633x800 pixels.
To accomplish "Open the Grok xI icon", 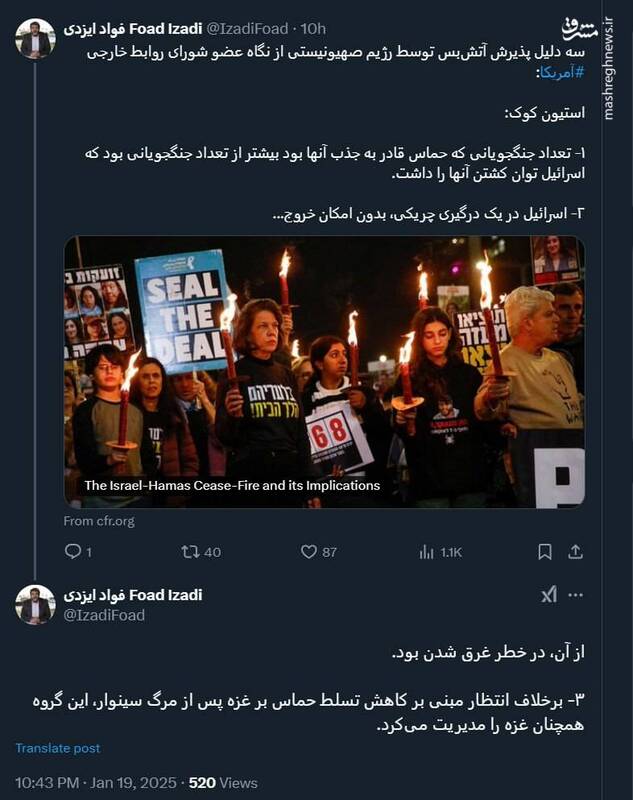I will click(x=549, y=595).
